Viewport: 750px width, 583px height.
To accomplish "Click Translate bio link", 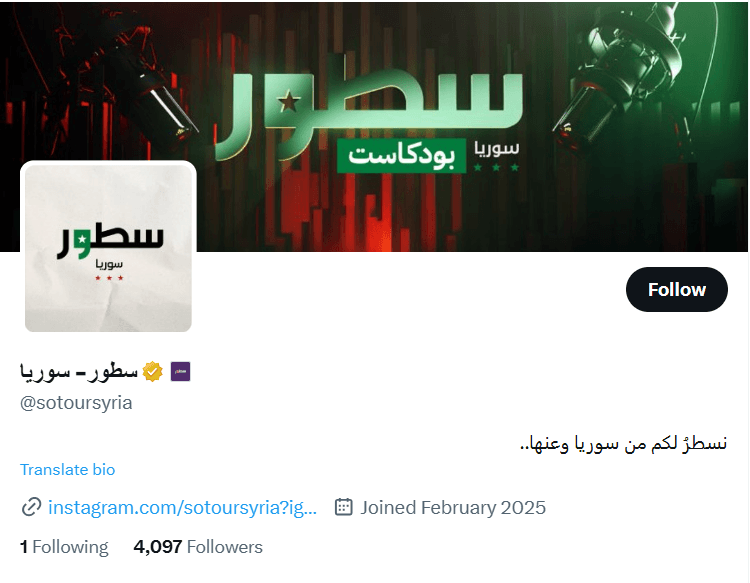I will click(x=67, y=470).
